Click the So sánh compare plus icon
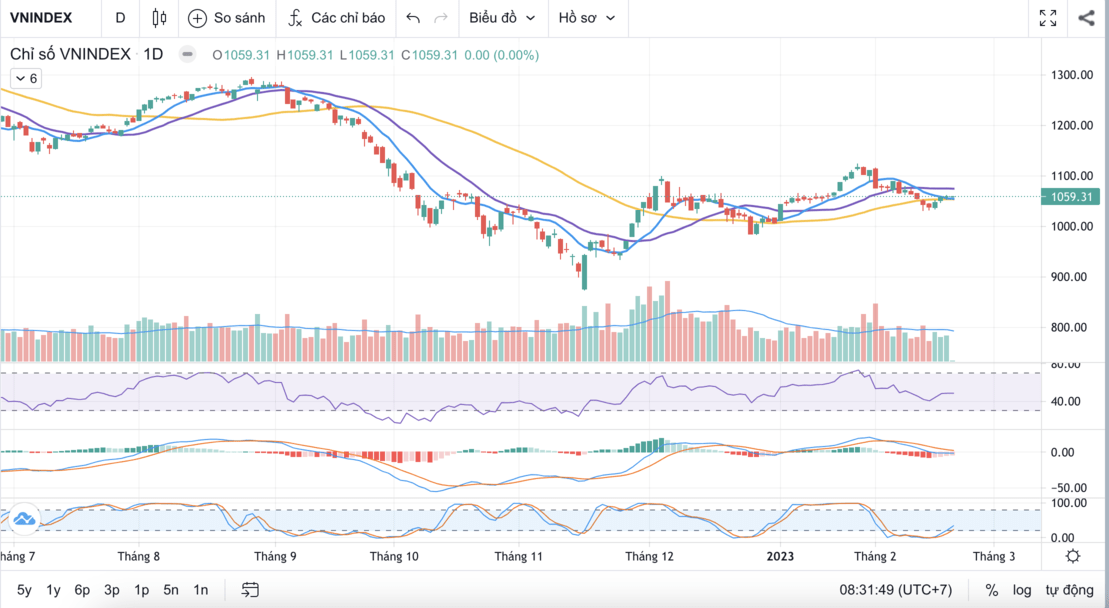Viewport: 1109px width, 608px height. [x=197, y=18]
